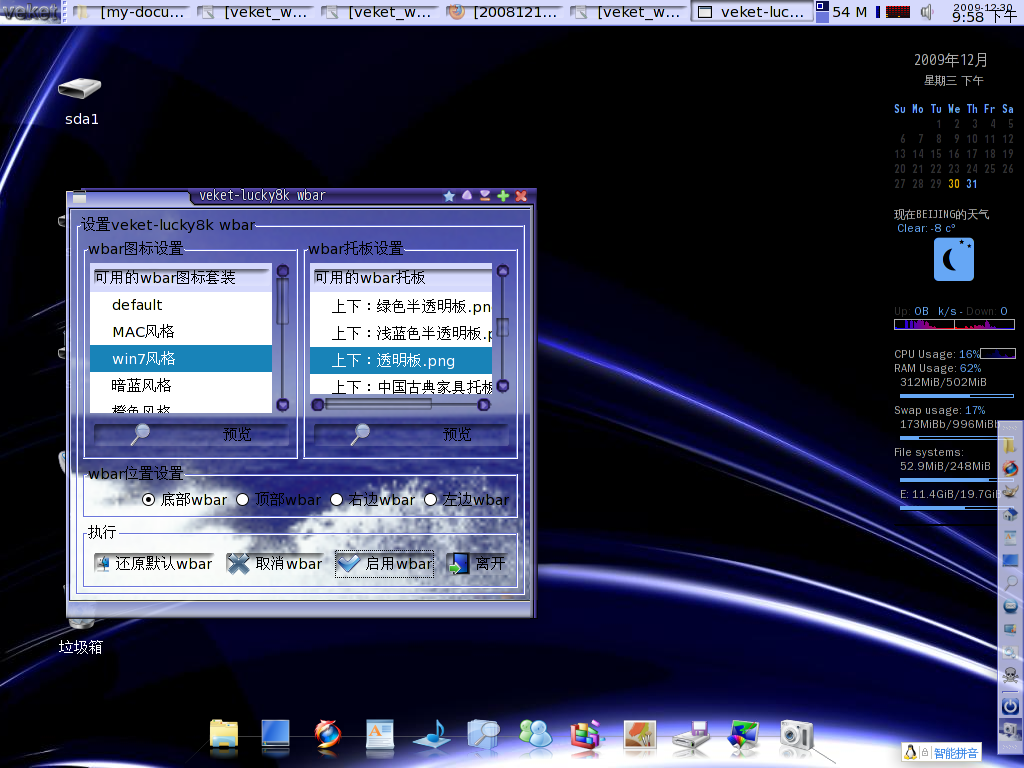1024x768 pixels.
Task: Choose the win7风格 icon set
Action: [181, 359]
